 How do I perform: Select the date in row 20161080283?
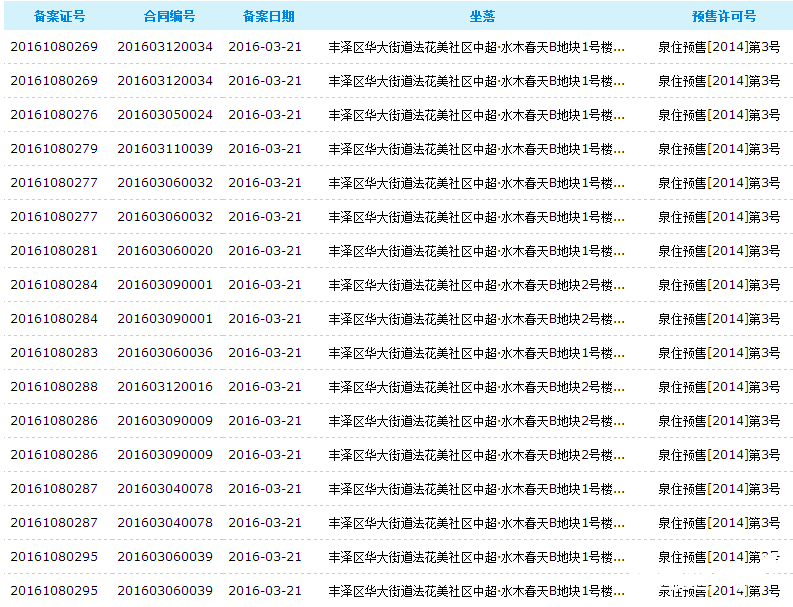(265, 353)
